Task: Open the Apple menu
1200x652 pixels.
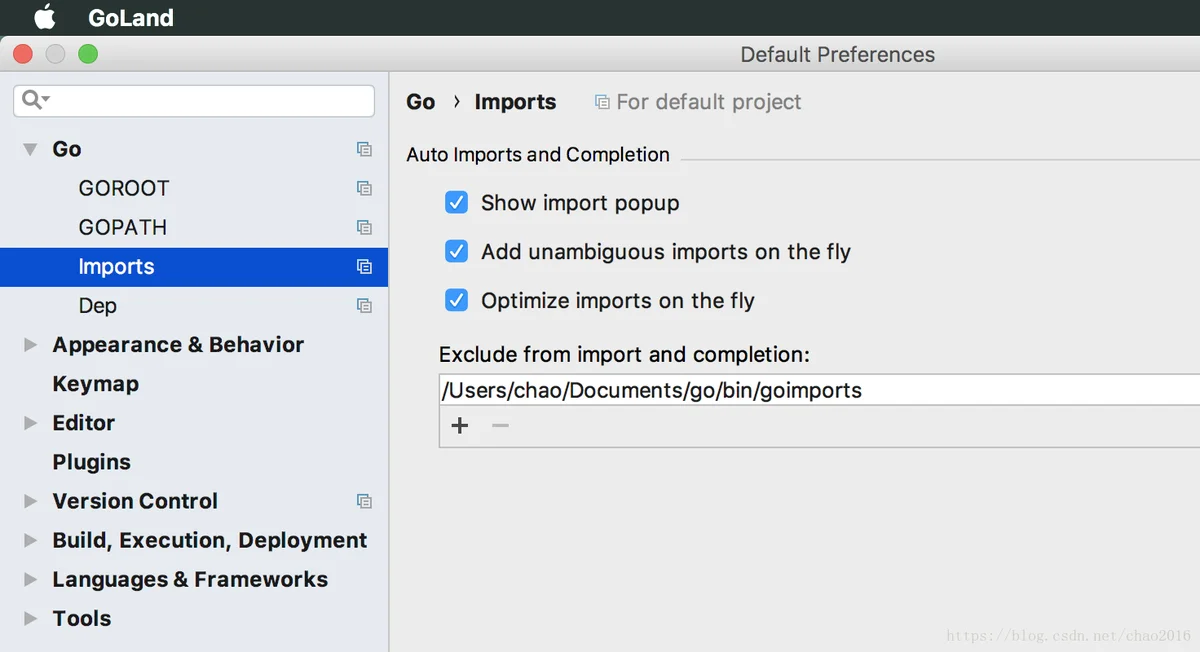Action: click(45, 17)
